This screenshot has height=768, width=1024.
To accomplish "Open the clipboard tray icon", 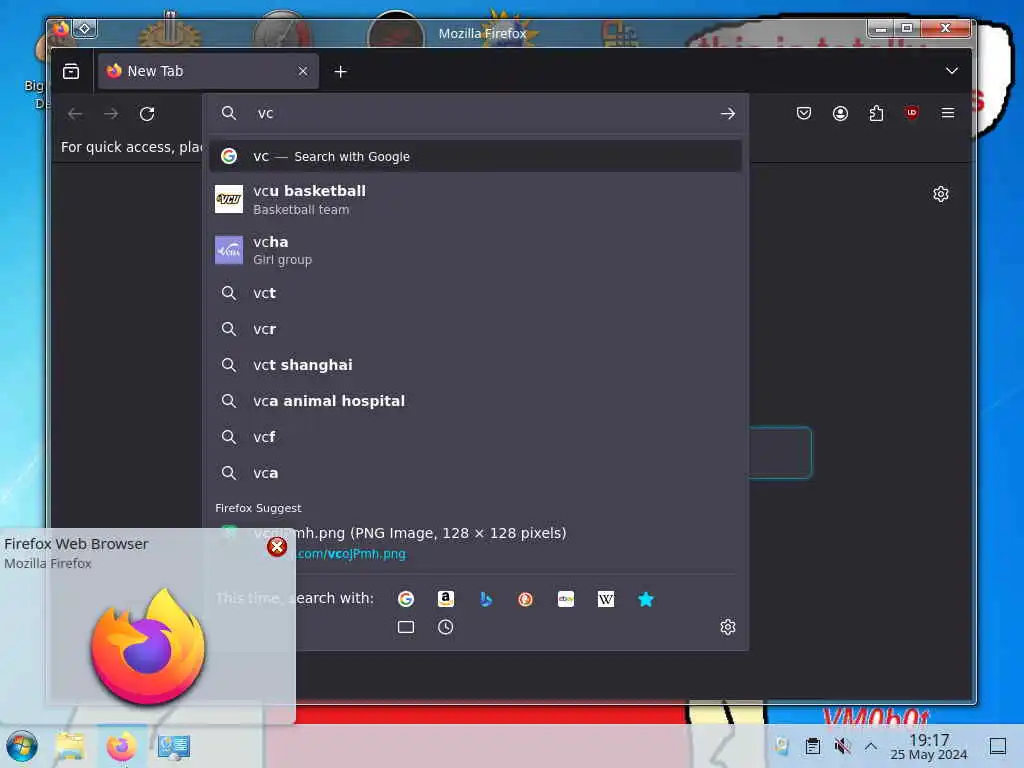I will (x=812, y=746).
